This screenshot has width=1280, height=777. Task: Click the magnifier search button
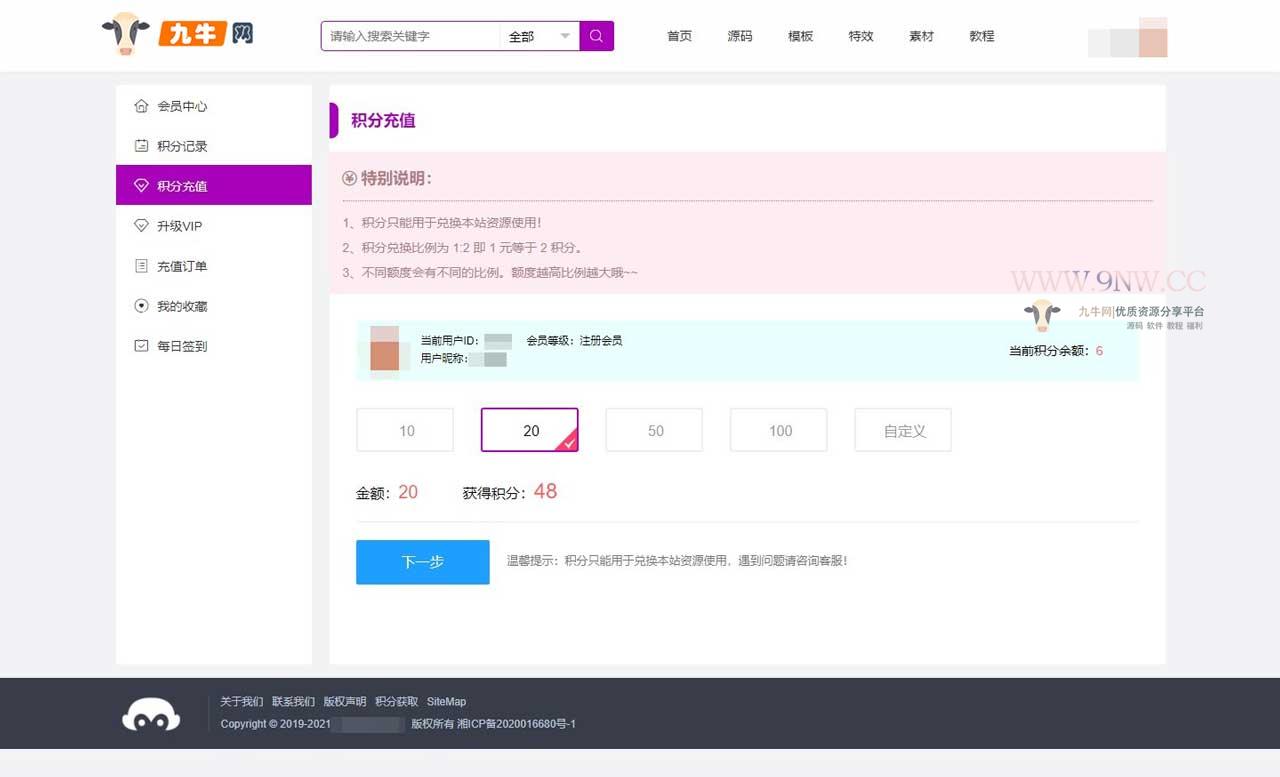point(597,36)
